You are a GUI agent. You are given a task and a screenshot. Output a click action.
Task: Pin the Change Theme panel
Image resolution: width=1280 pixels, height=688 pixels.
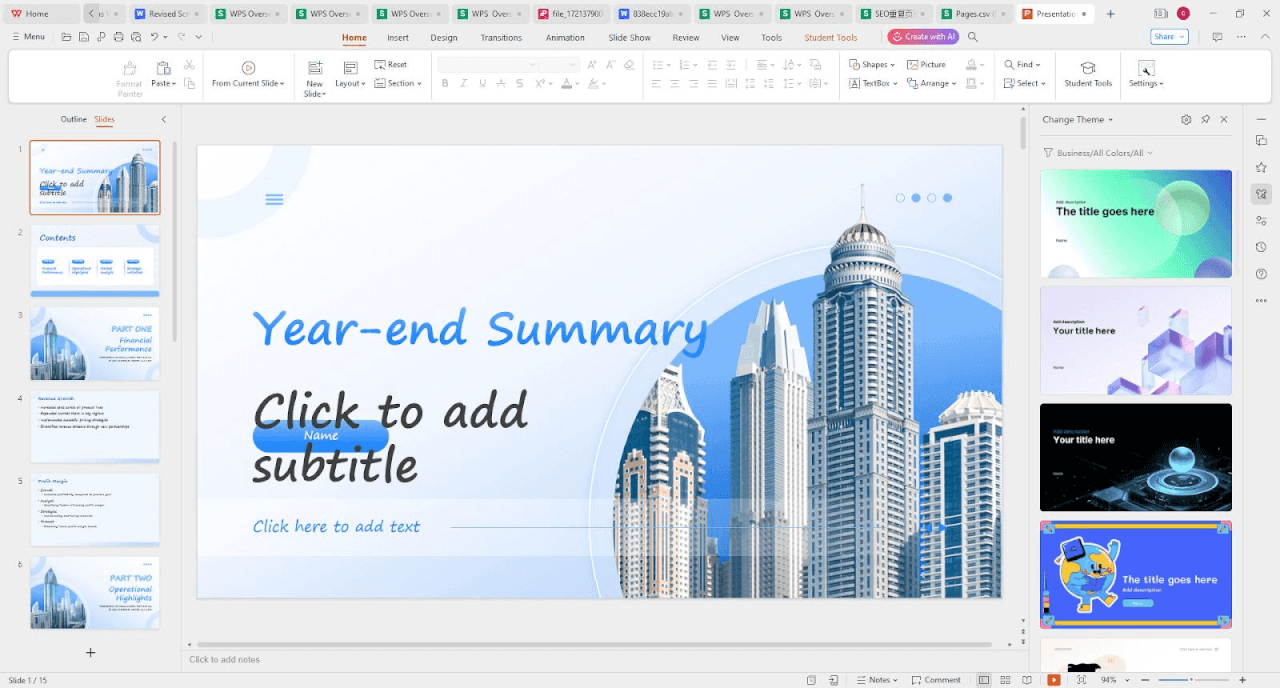[x=1206, y=119]
